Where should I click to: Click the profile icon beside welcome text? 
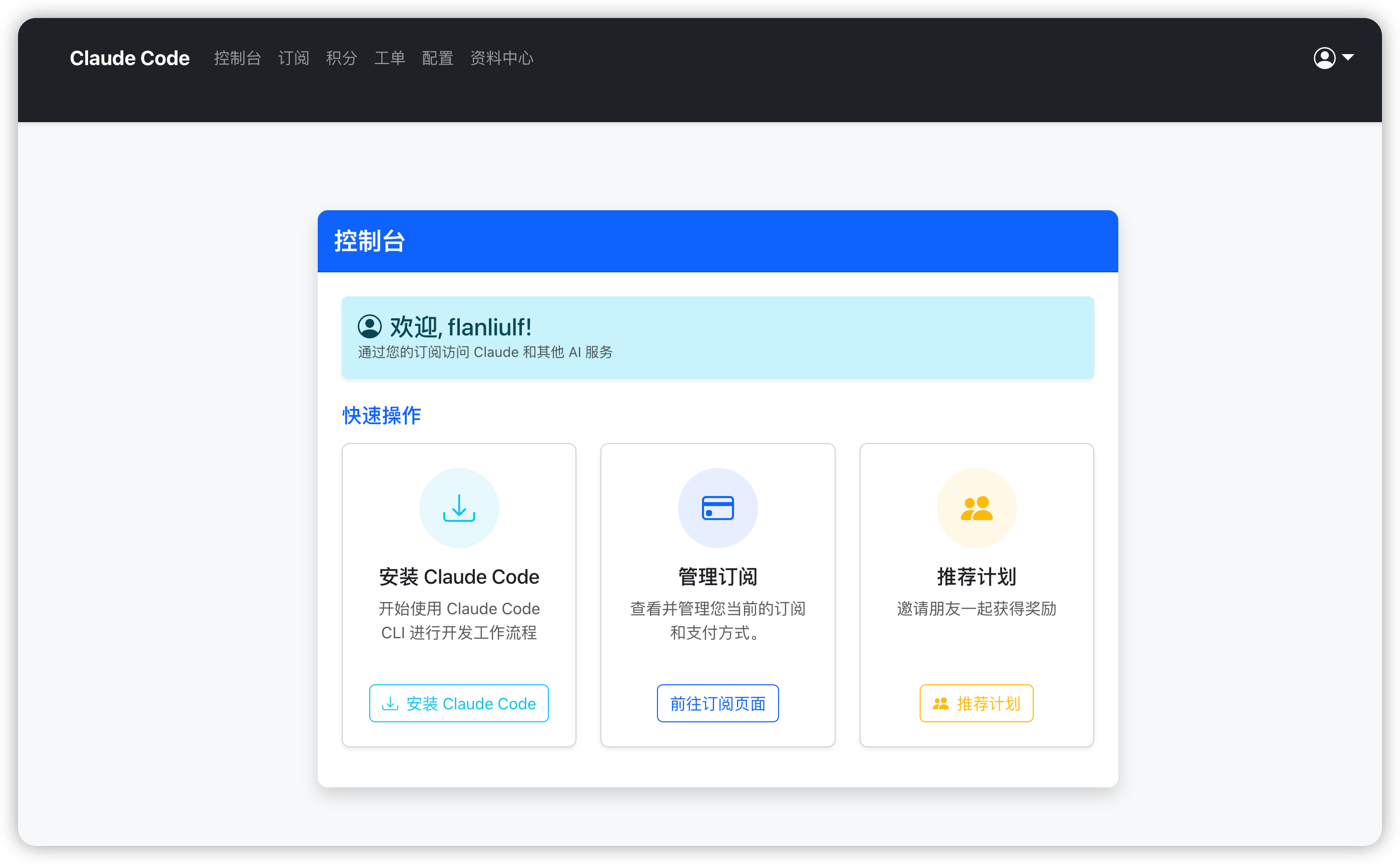point(370,327)
